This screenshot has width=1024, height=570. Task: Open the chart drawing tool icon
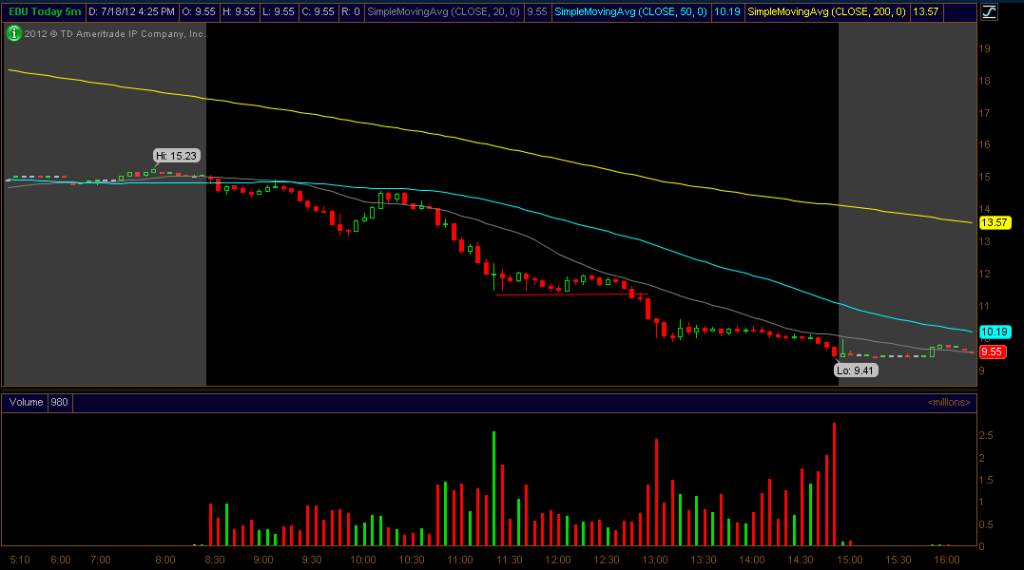989,12
